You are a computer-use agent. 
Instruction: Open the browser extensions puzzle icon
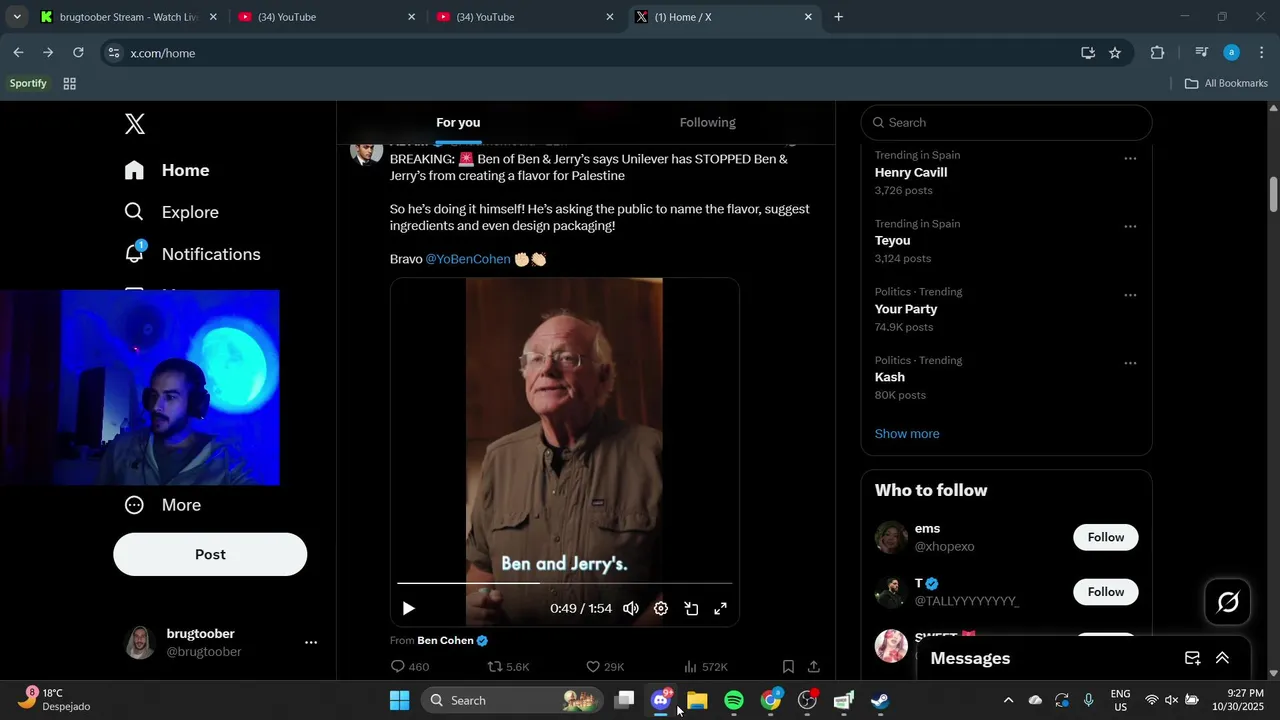pyautogui.click(x=1158, y=53)
